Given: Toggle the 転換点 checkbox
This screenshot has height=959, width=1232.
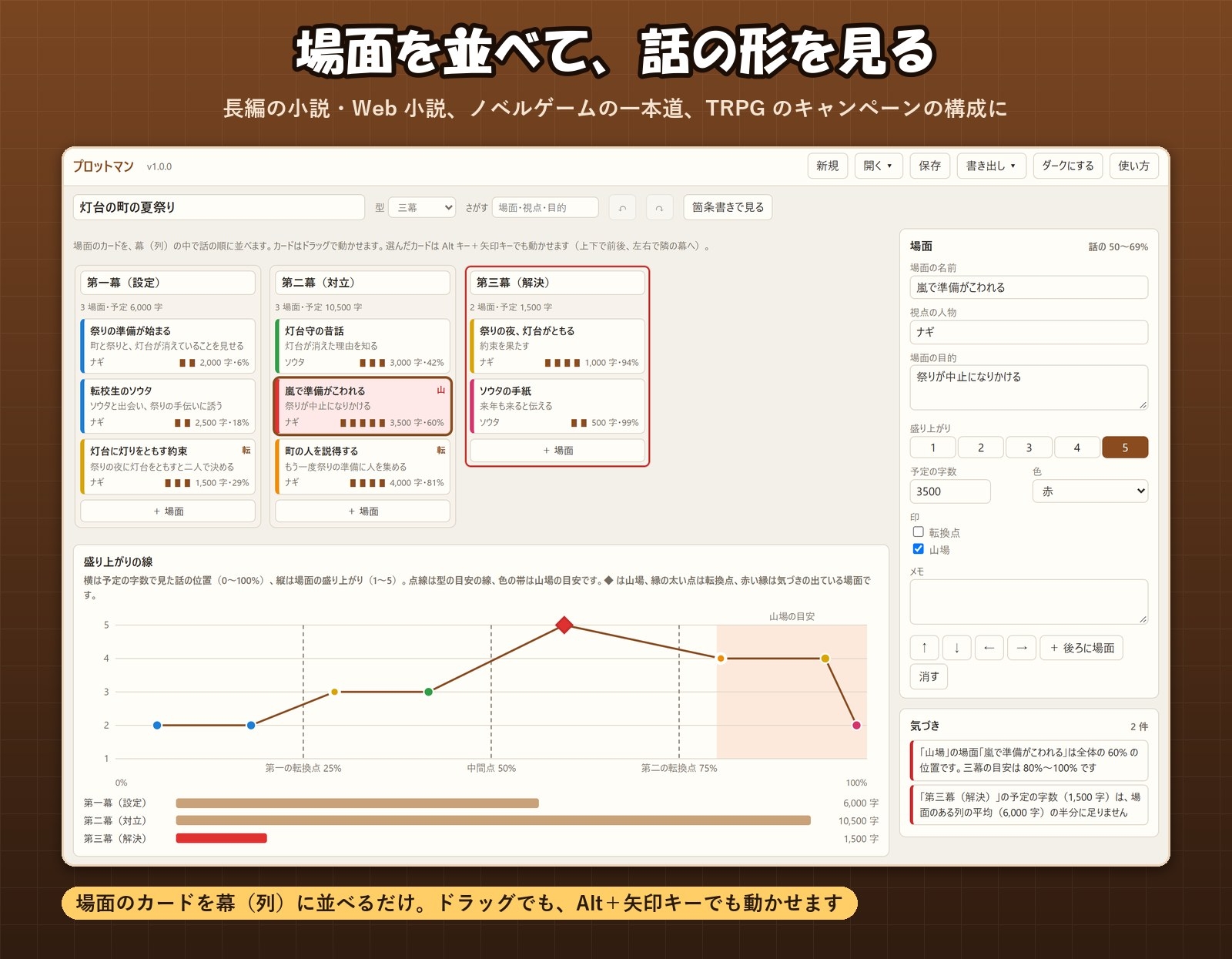Looking at the screenshot, I should tap(918, 531).
